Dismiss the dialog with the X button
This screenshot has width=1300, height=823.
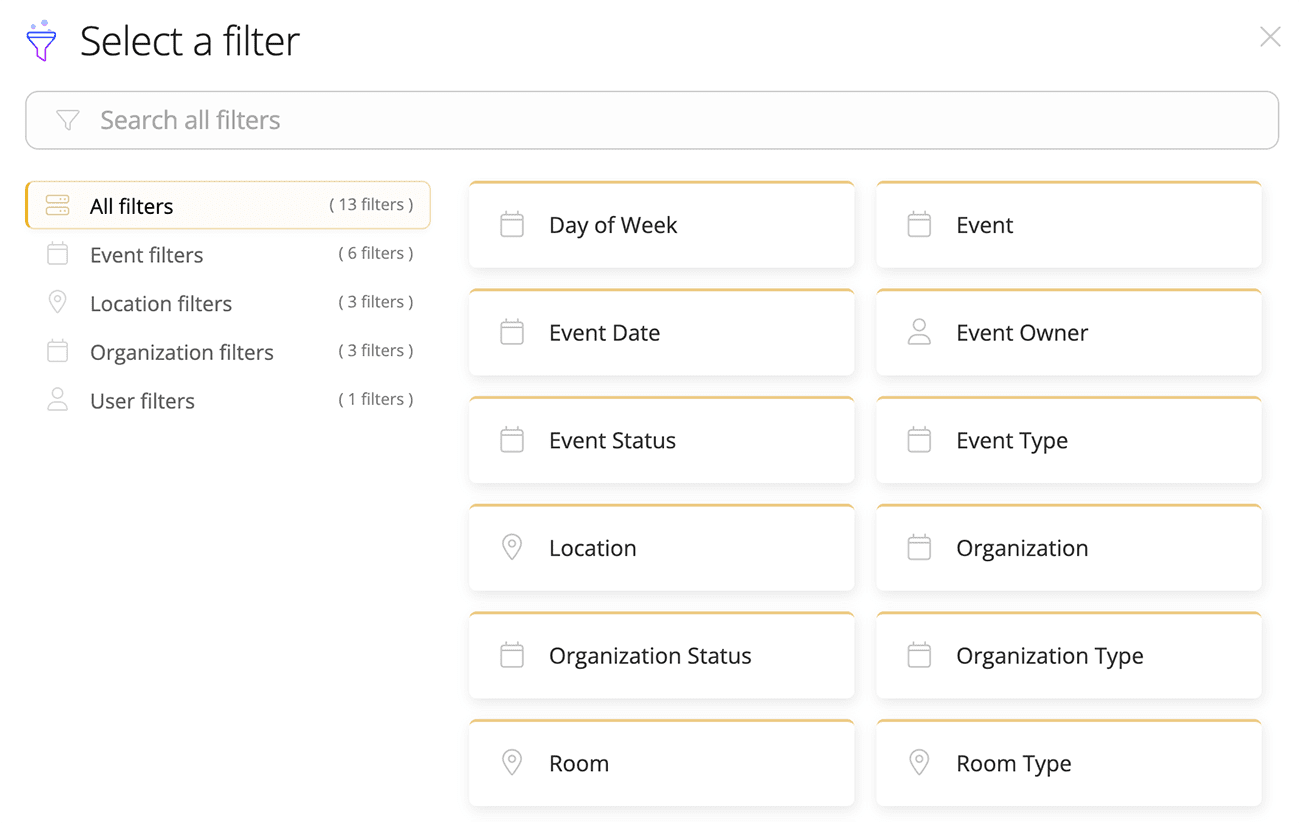tap(1270, 37)
